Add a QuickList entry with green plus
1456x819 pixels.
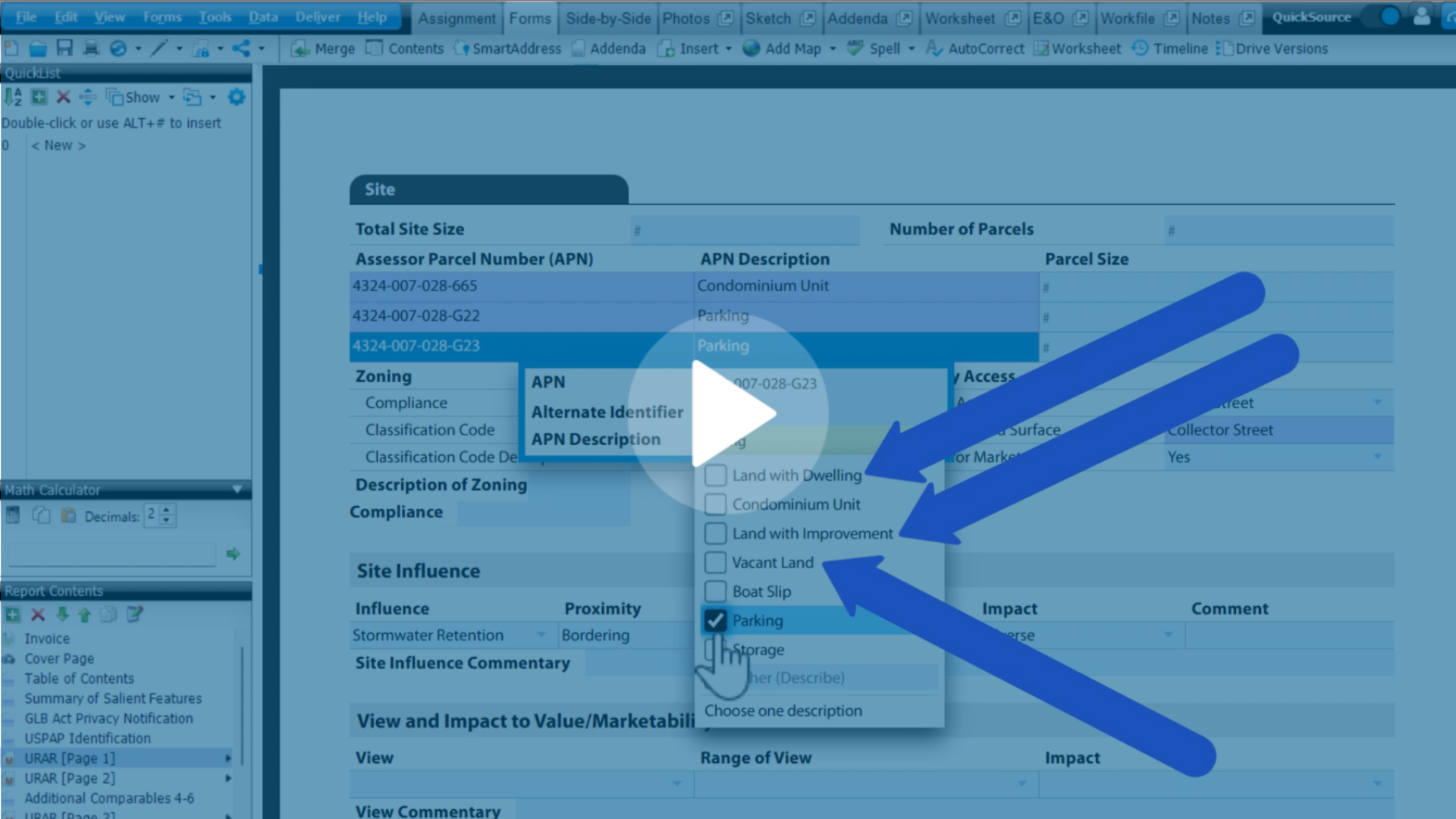point(39,97)
